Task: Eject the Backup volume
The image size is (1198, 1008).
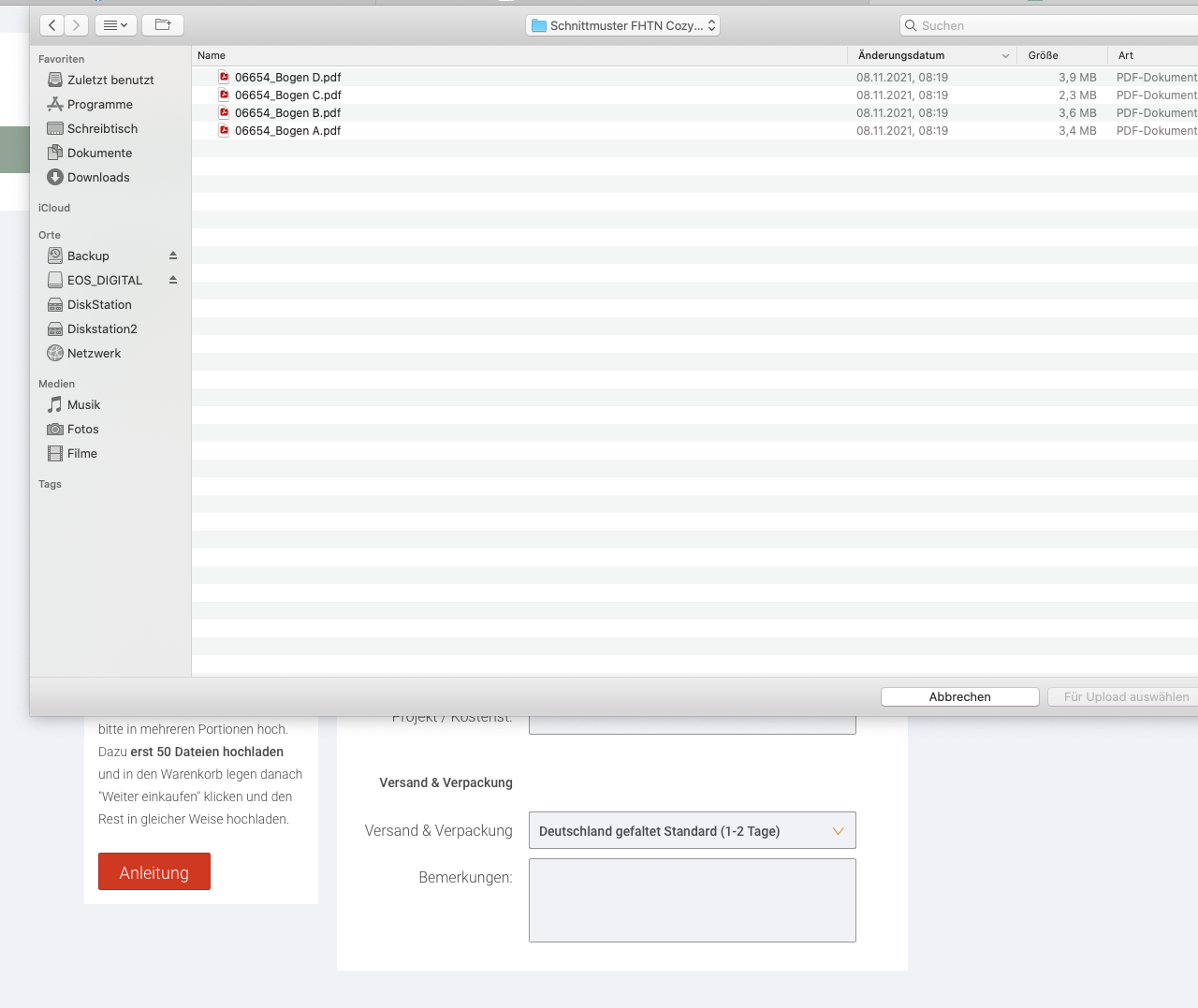Action: [x=173, y=256]
